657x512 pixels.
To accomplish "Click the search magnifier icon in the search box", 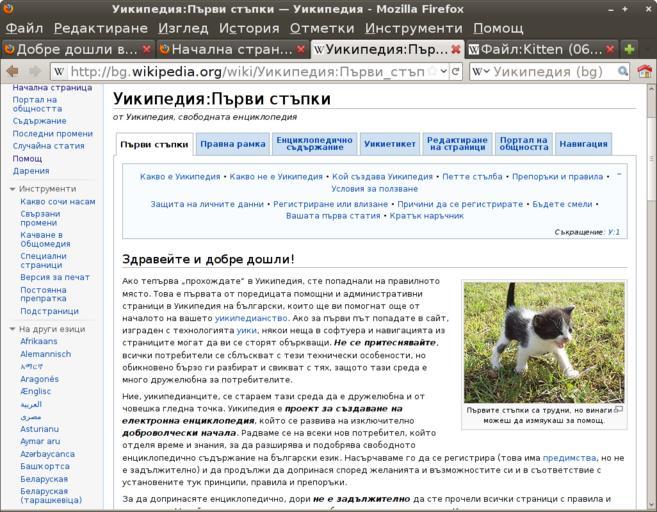I will click(x=623, y=71).
